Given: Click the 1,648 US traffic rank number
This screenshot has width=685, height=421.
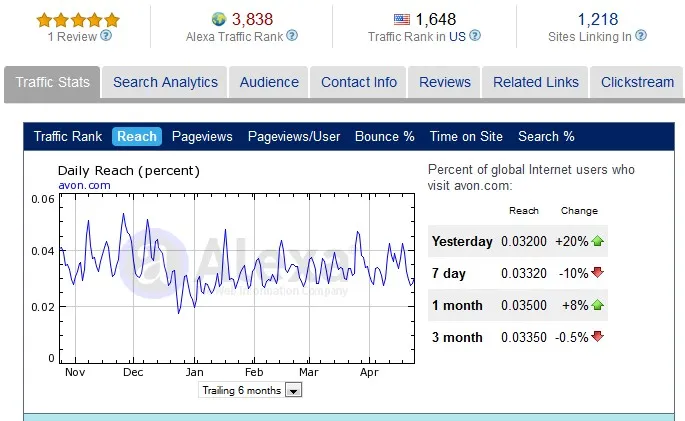Looking at the screenshot, I should pos(436,19).
